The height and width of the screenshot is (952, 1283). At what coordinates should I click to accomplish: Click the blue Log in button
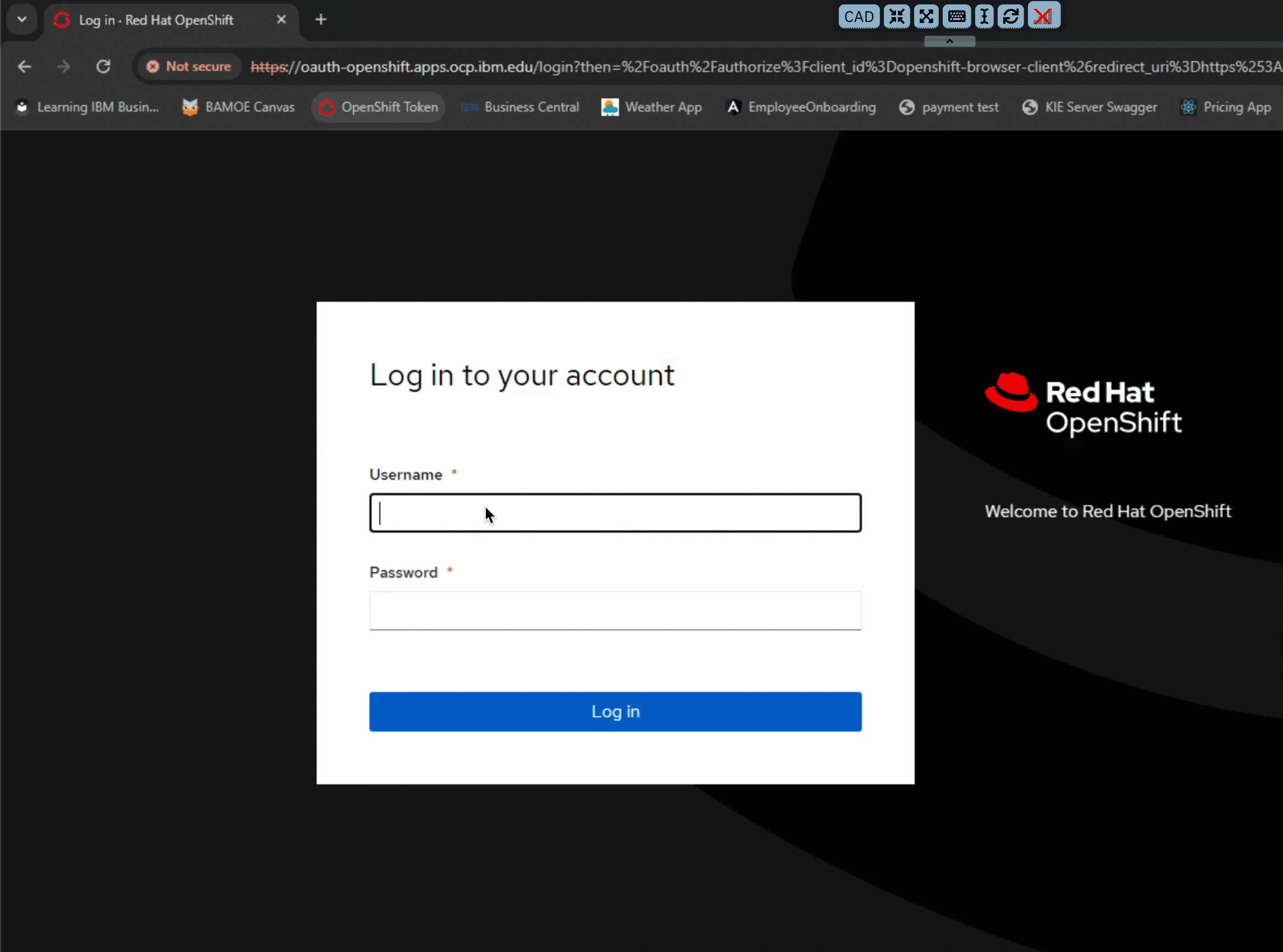(x=615, y=712)
